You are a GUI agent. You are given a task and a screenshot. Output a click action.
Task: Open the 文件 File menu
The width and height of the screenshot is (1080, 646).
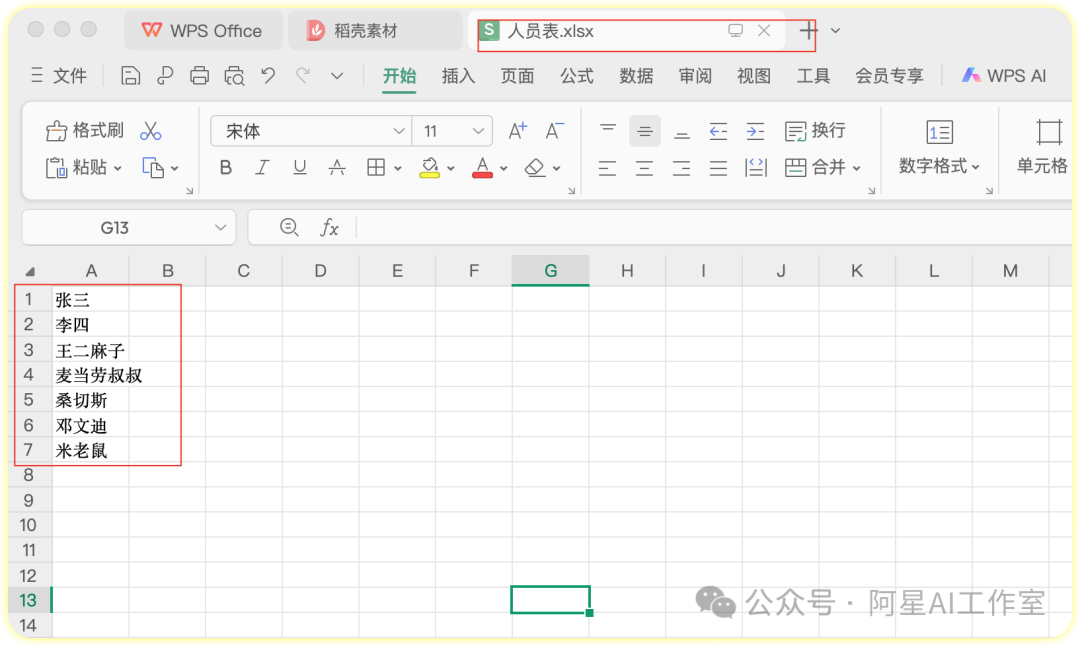coord(59,76)
